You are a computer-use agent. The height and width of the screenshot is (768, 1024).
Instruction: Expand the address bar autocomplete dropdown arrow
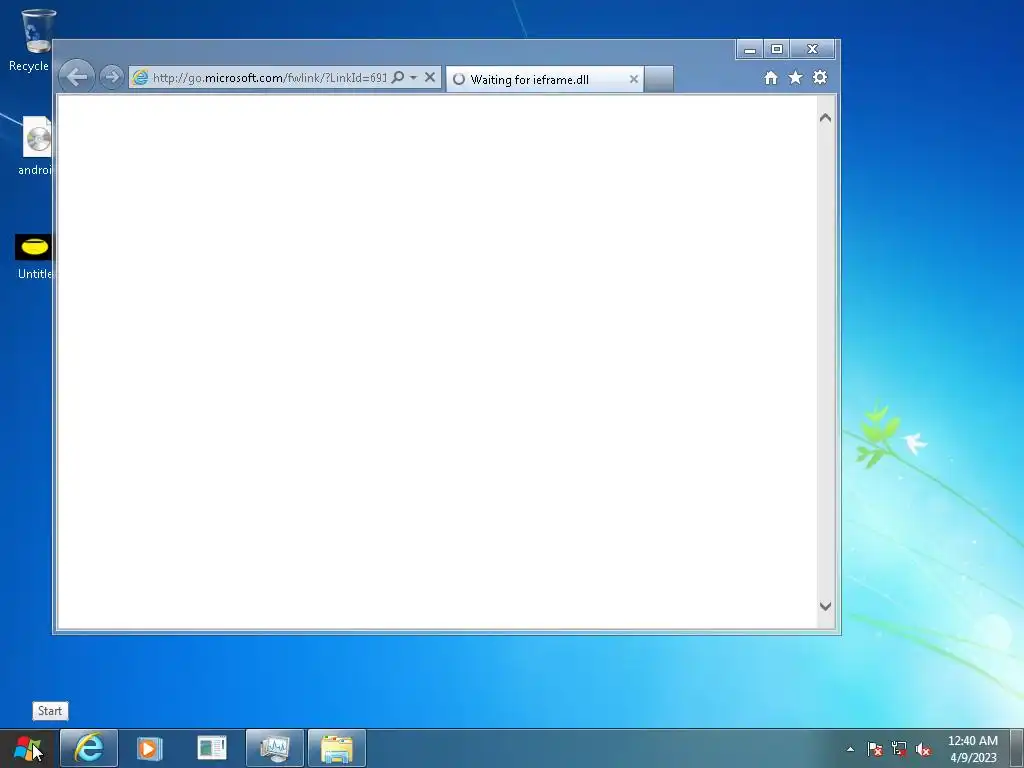(413, 77)
